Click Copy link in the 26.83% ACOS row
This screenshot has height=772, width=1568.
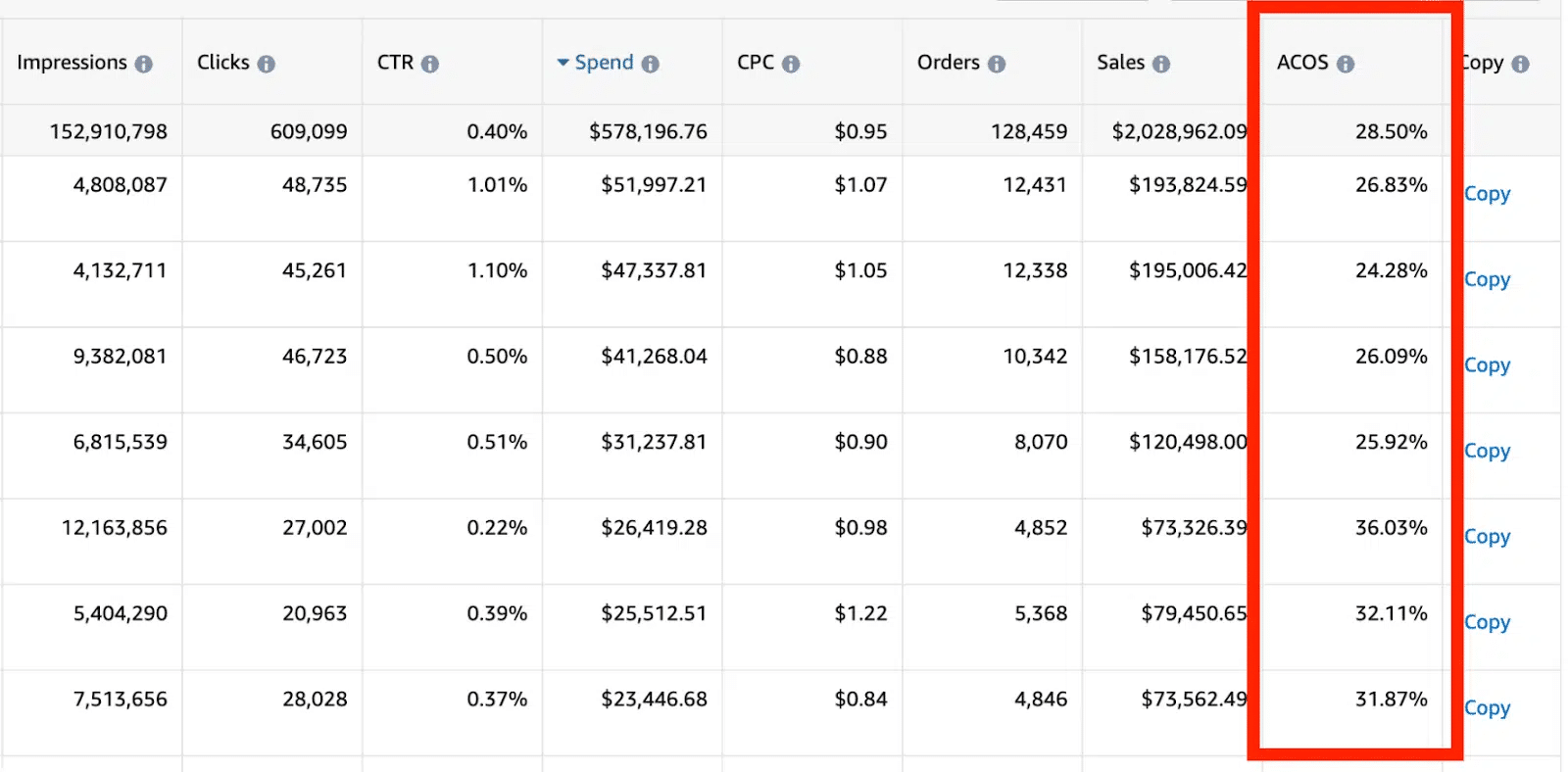click(x=1487, y=194)
